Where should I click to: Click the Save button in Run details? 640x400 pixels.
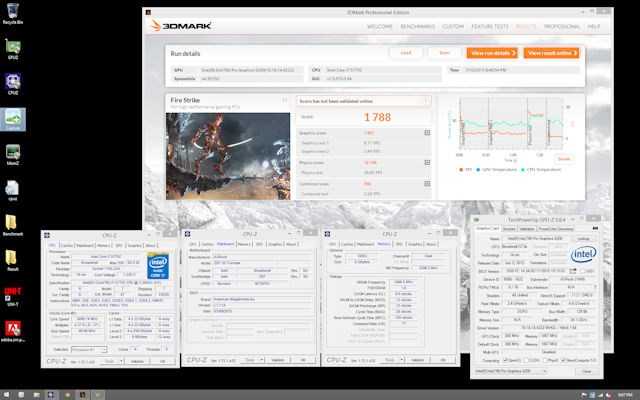tap(444, 53)
